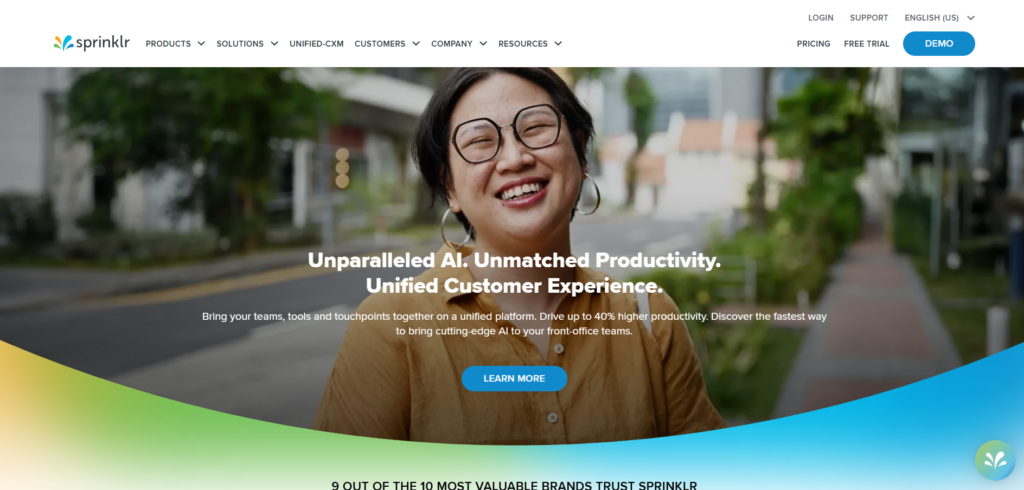This screenshot has width=1024, height=490.
Task: Open the Unified-CXM menu item
Action: (x=317, y=44)
